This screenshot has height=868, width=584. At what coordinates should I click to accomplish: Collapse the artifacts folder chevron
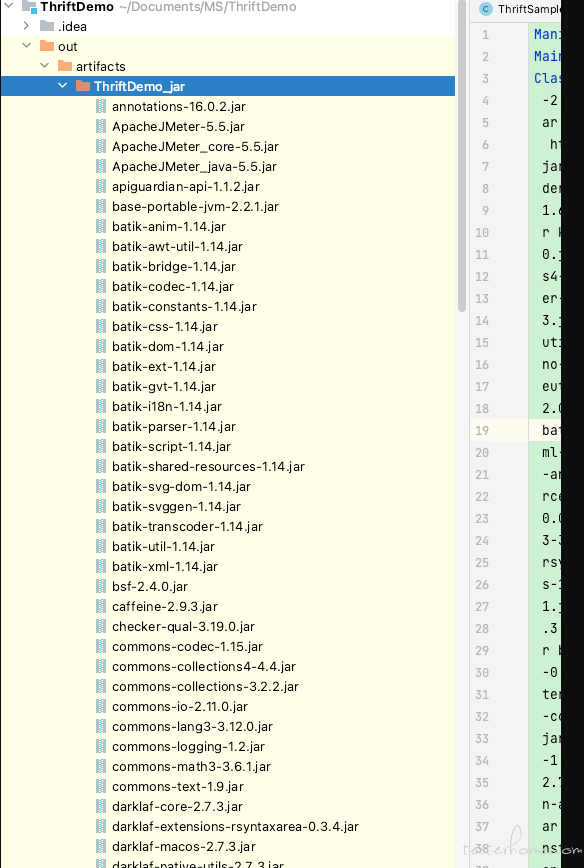(x=45, y=65)
